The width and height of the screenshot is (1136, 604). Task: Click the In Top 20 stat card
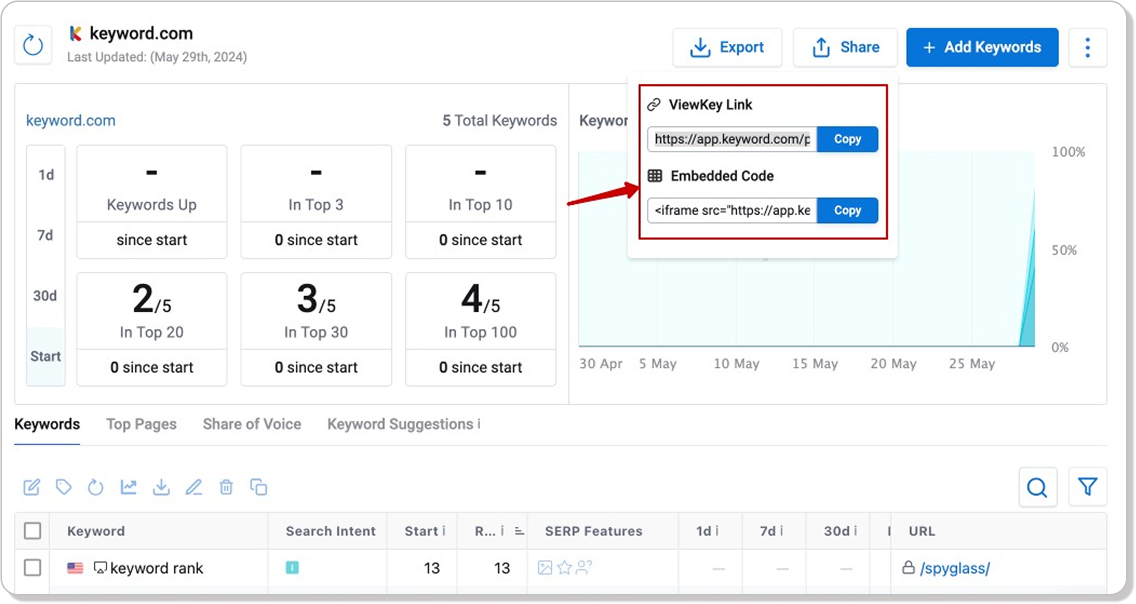point(151,329)
